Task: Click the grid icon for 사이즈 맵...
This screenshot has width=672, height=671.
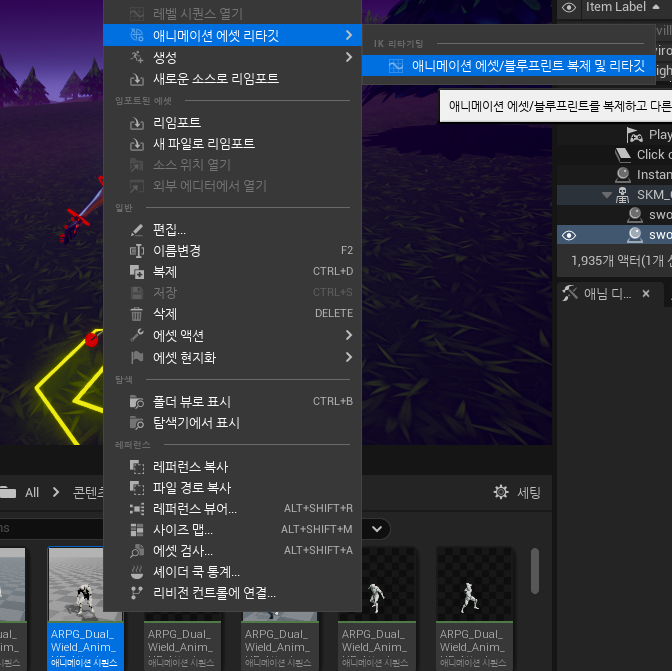Action: point(137,530)
